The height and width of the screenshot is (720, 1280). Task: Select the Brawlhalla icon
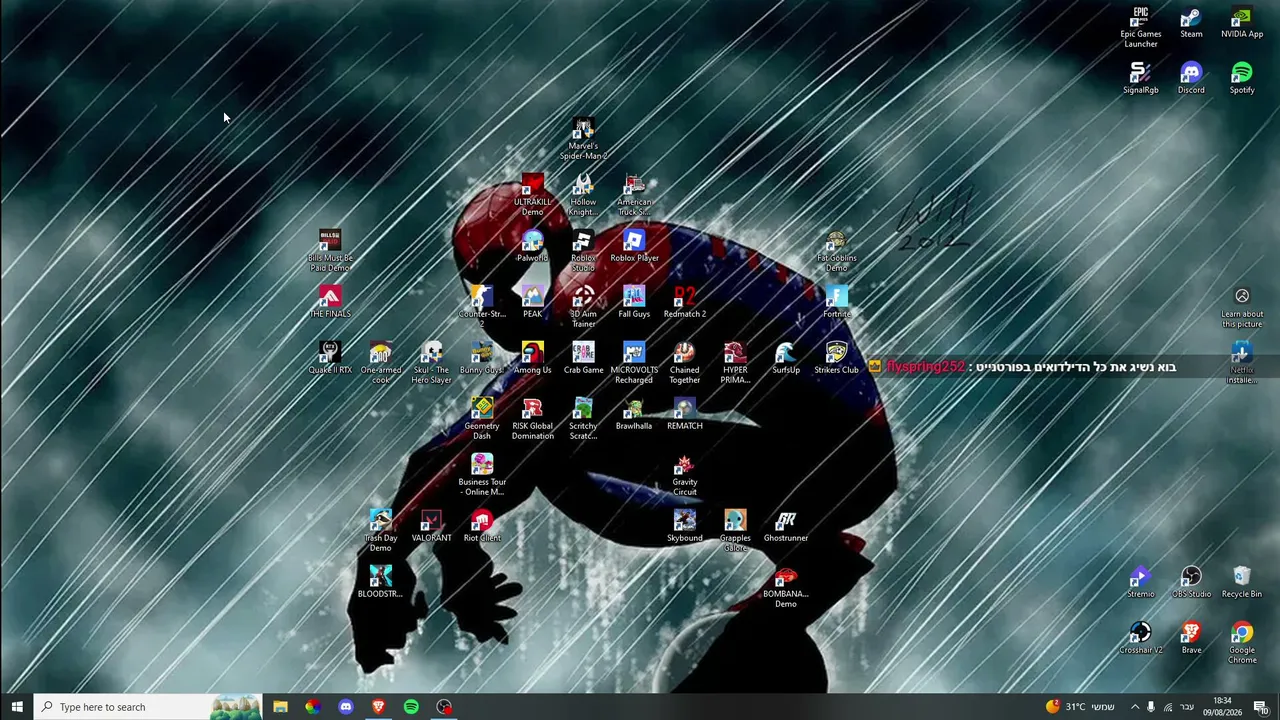[634, 415]
